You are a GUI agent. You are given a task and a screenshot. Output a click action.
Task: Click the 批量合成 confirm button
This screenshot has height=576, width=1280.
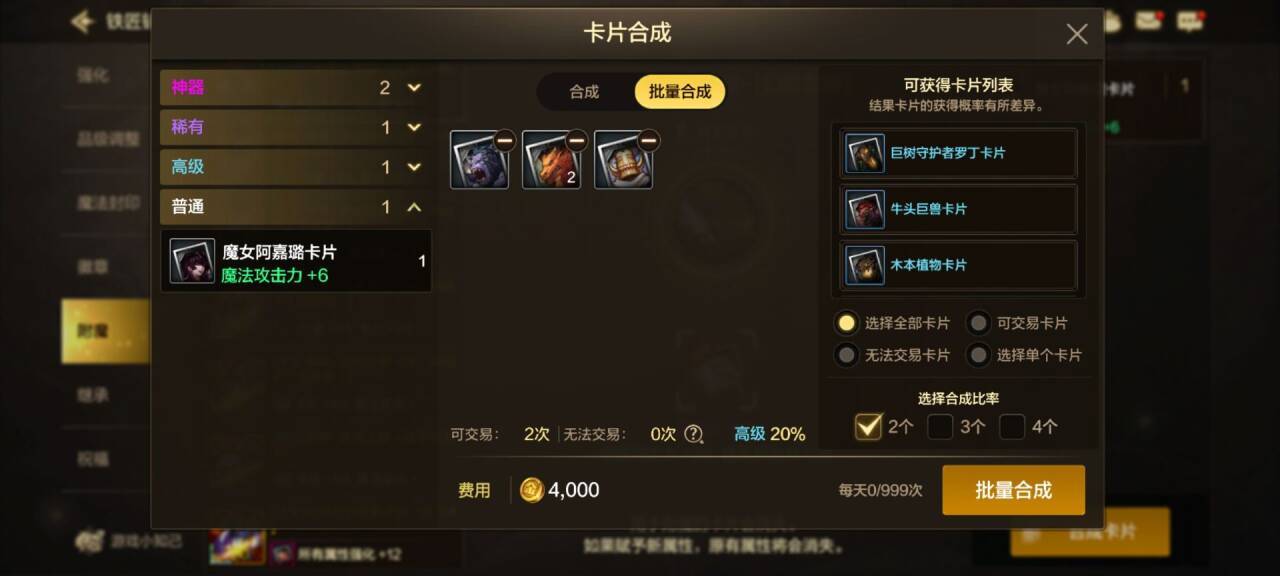pos(1013,490)
